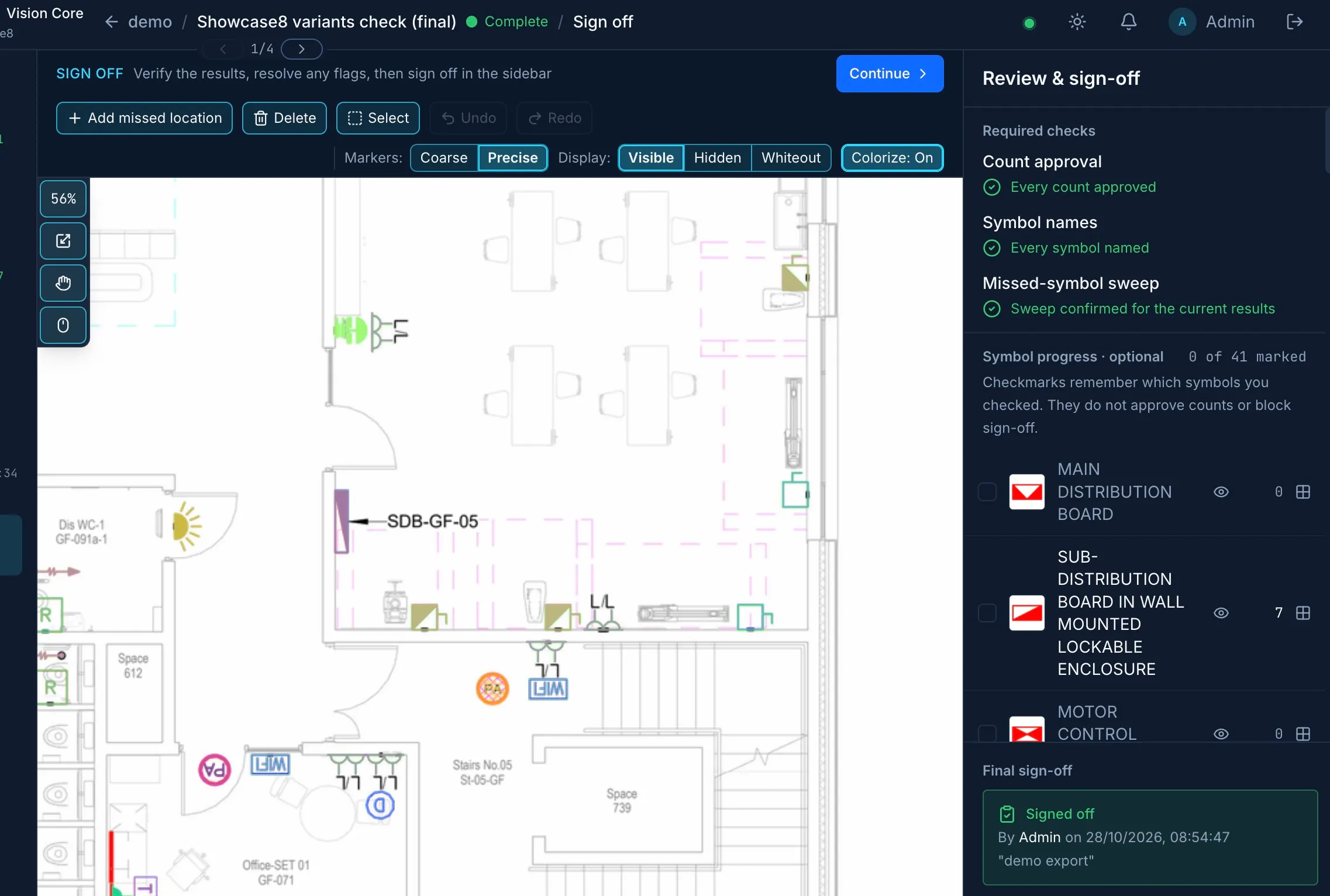The image size is (1330, 896).
Task: Click the orange PA symbol on plan
Action: click(492, 688)
